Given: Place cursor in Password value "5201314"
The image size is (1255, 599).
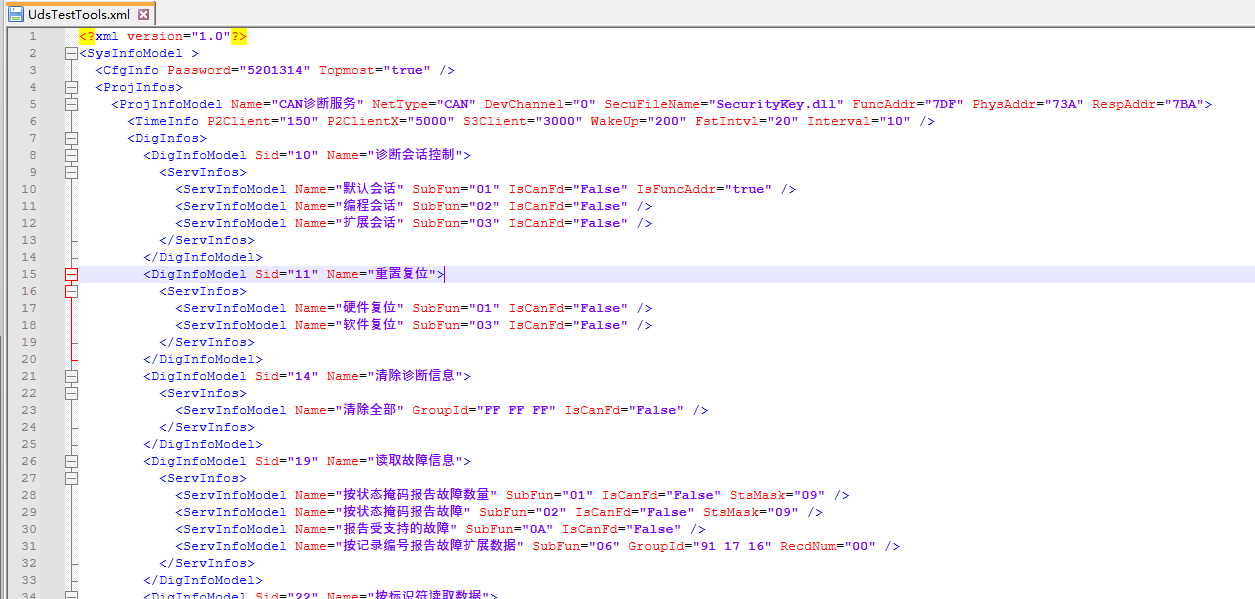Looking at the screenshot, I should click(x=275, y=70).
